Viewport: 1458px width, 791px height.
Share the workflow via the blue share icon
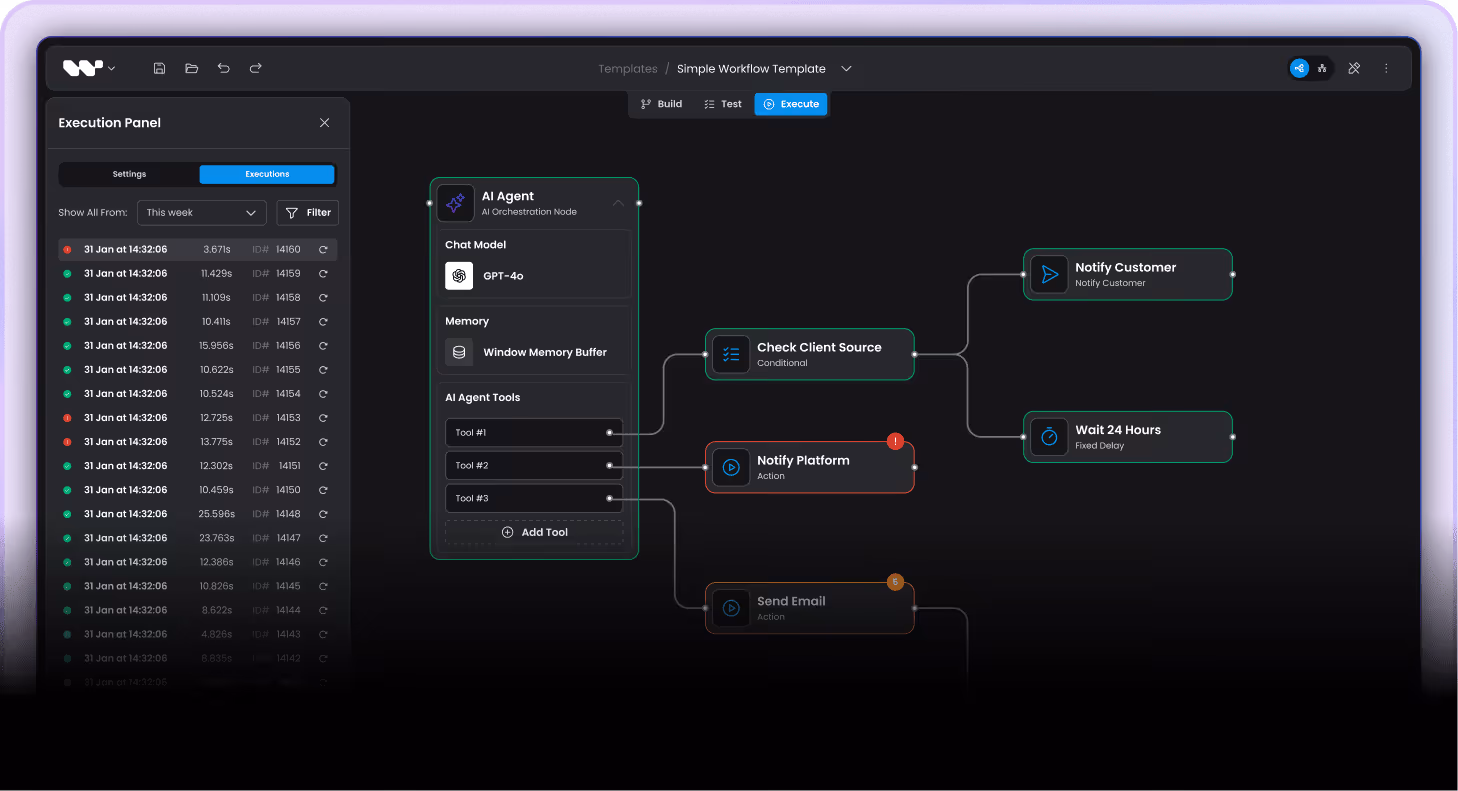point(1299,68)
